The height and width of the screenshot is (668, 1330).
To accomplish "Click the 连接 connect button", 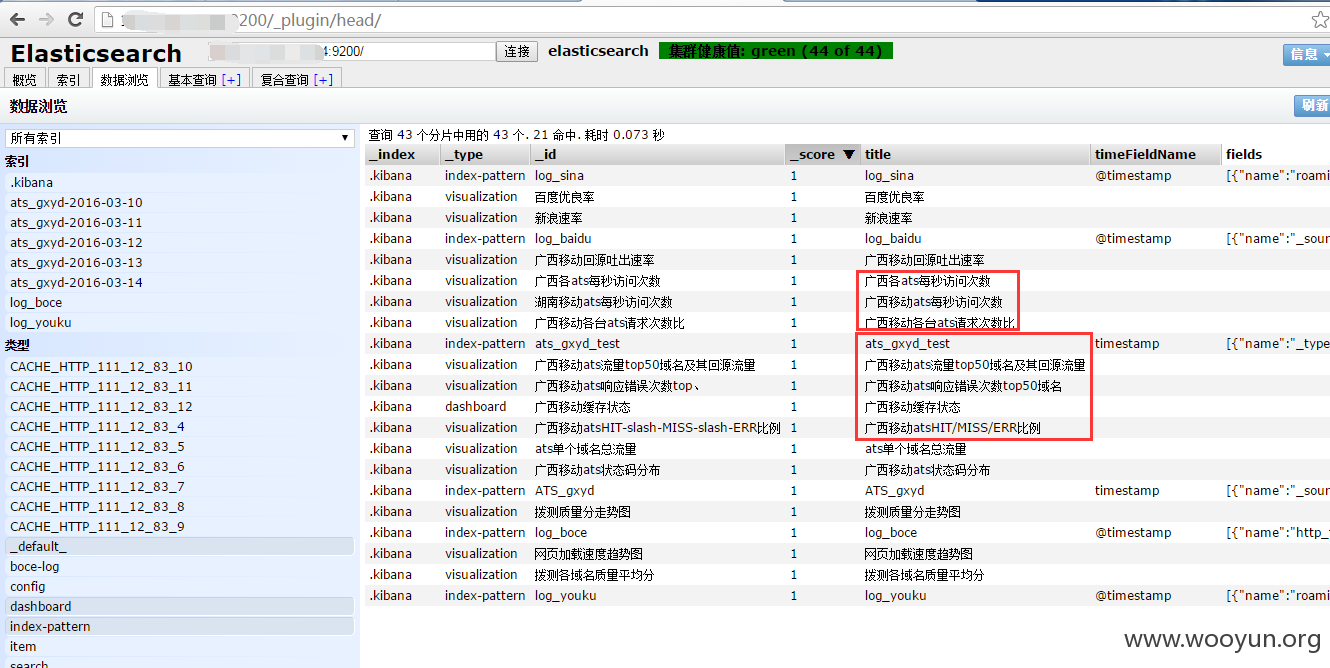I will [x=517, y=51].
